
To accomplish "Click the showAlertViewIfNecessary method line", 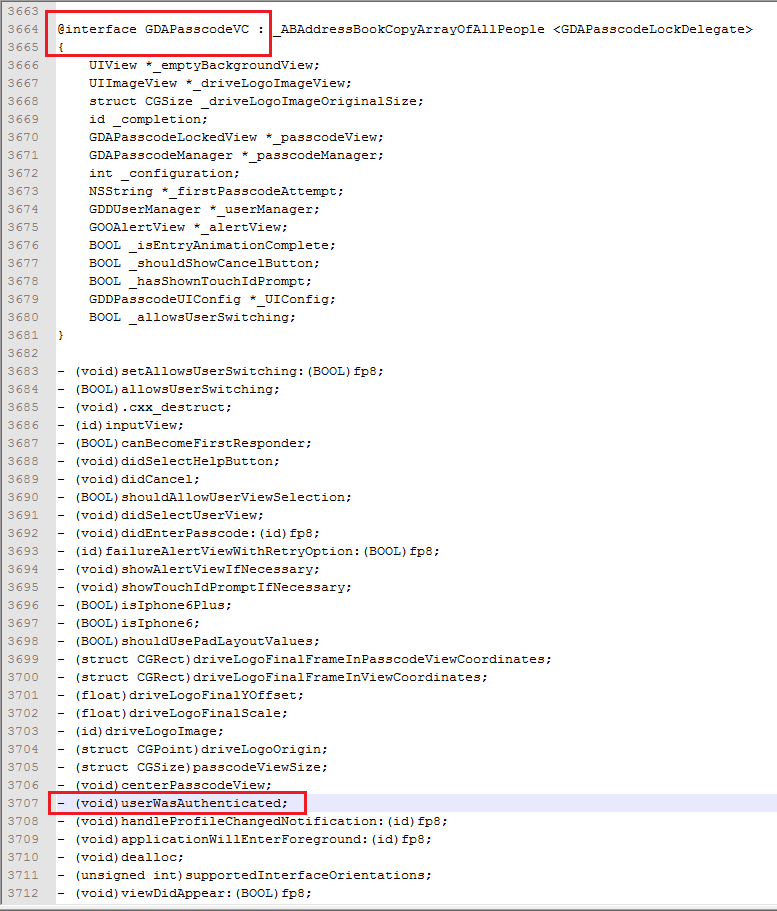I will 189,569.
